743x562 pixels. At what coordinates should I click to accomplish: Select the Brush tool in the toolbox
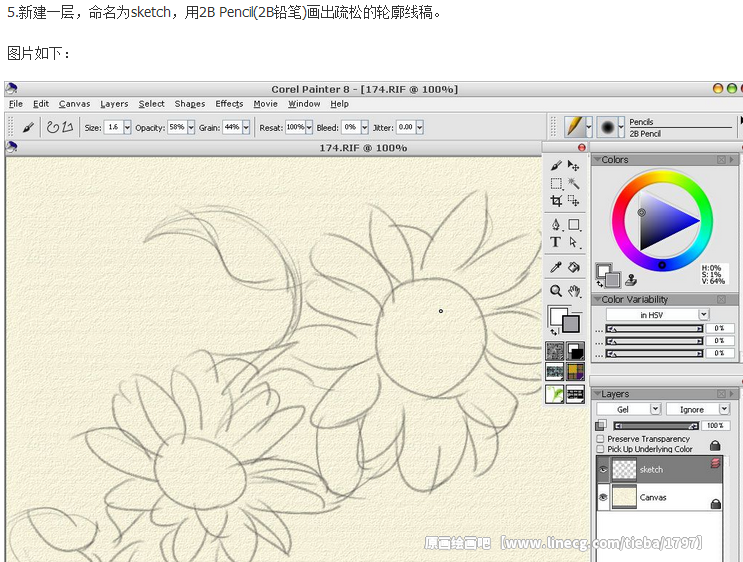[x=556, y=165]
